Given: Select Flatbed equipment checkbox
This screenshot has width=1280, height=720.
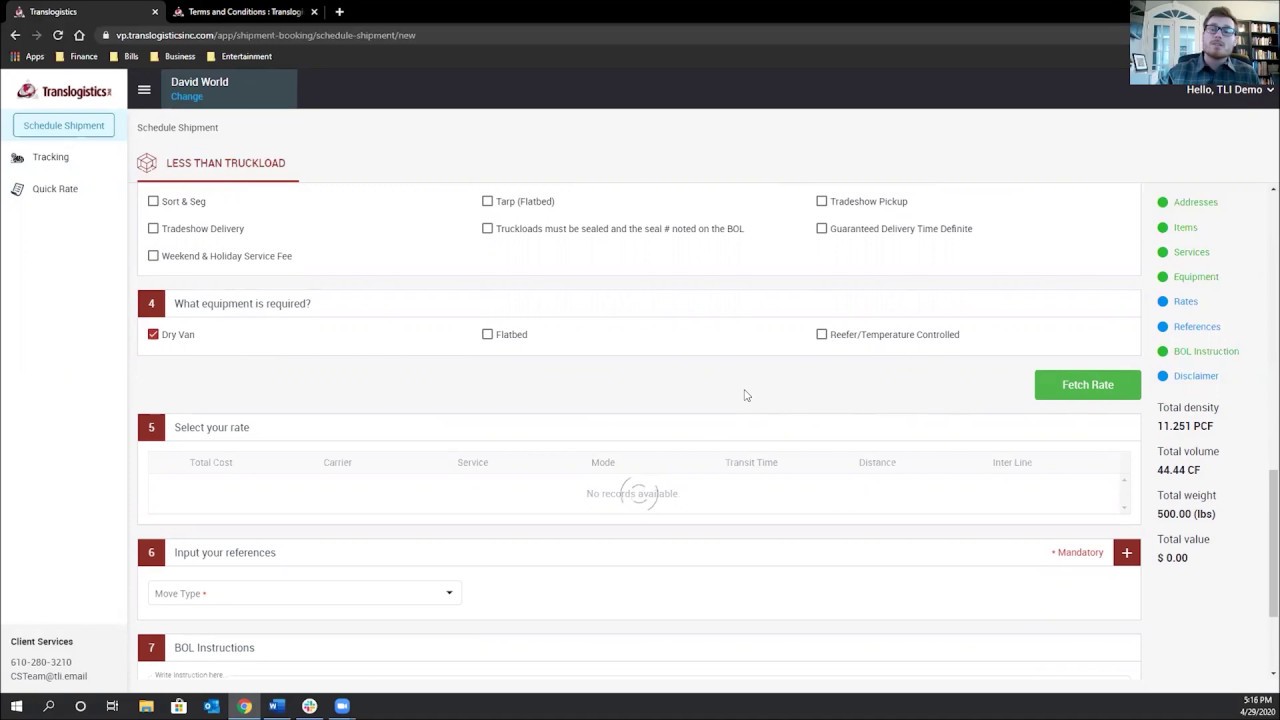Looking at the screenshot, I should [x=487, y=334].
